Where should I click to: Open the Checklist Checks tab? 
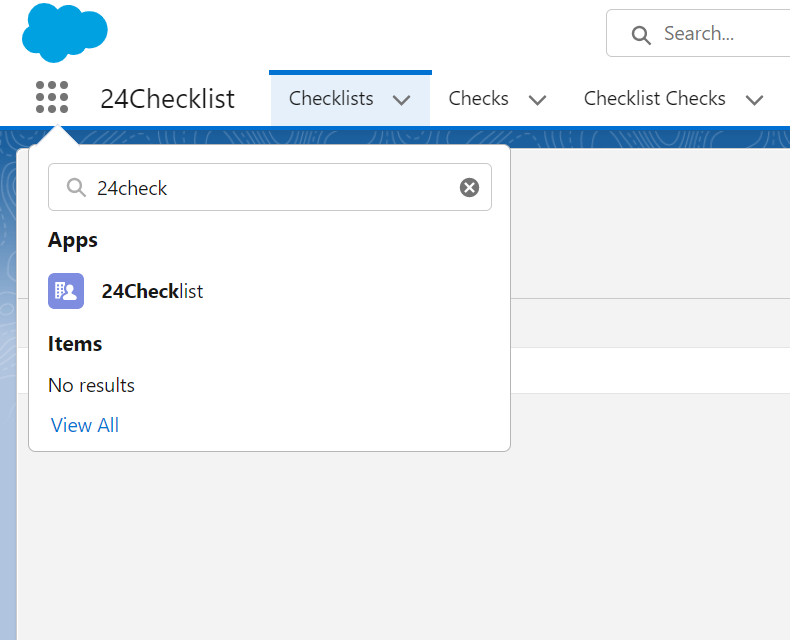654,99
